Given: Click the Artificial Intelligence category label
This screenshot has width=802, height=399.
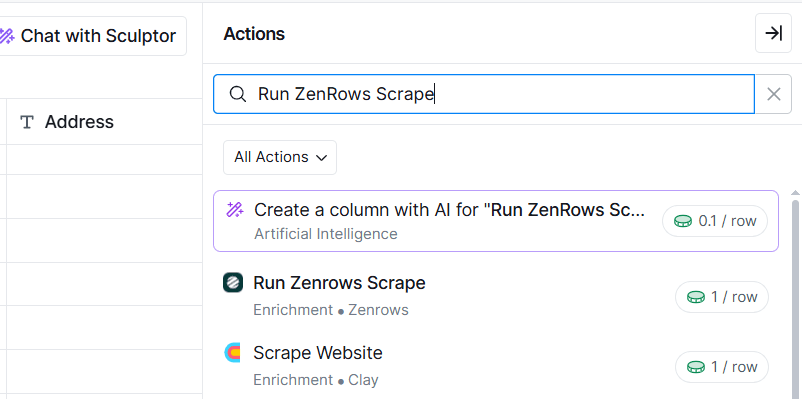Looking at the screenshot, I should (326, 234).
